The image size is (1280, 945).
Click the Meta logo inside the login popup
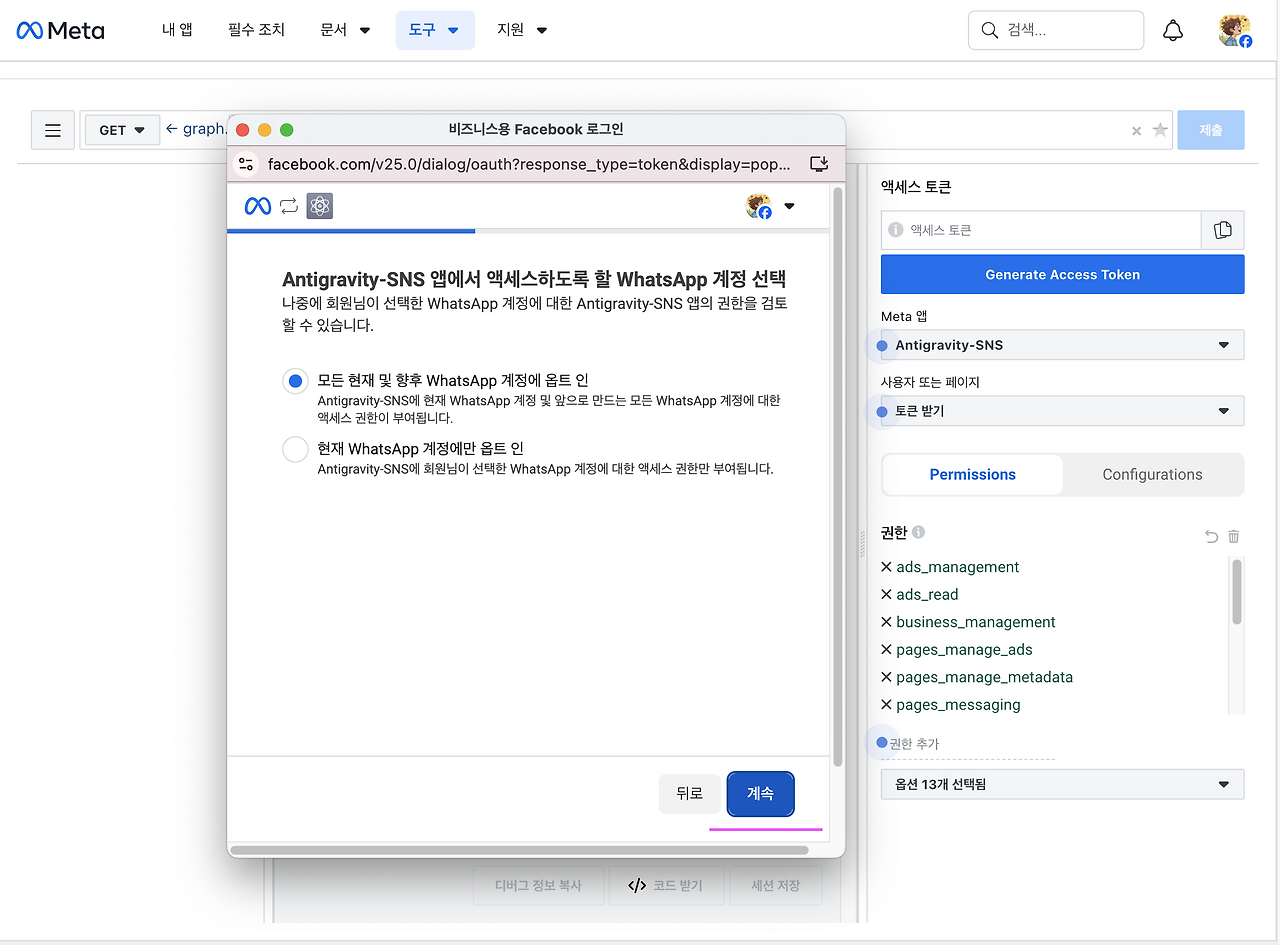tap(258, 206)
